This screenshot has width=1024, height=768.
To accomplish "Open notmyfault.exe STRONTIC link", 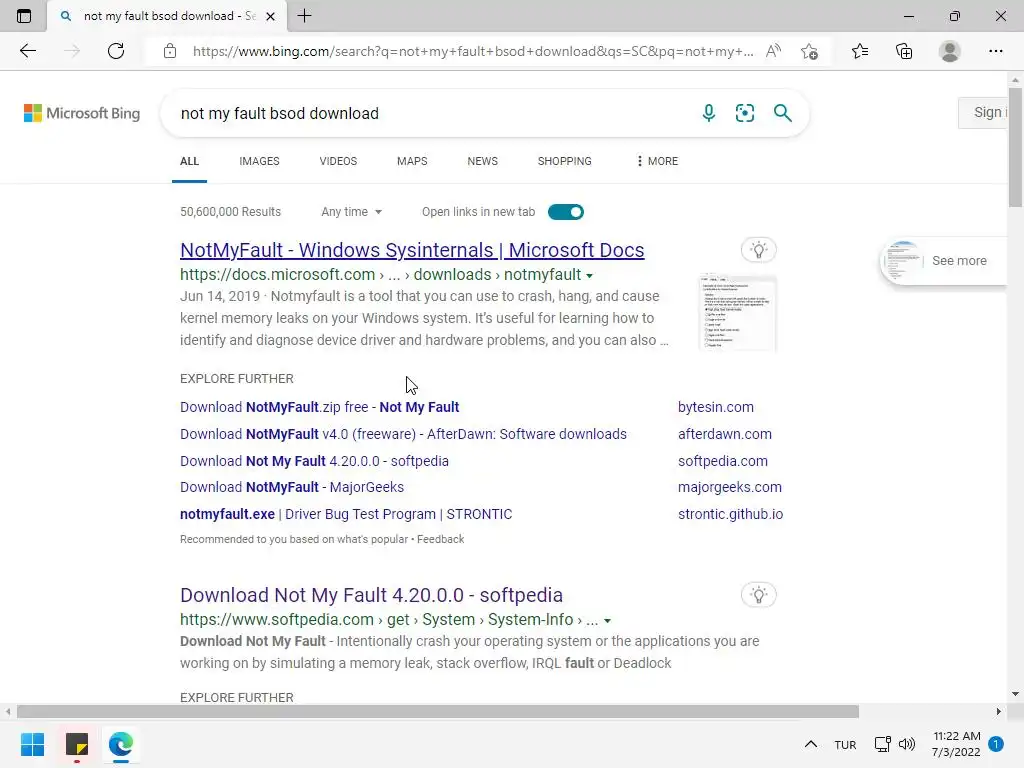I will click(x=346, y=514).
